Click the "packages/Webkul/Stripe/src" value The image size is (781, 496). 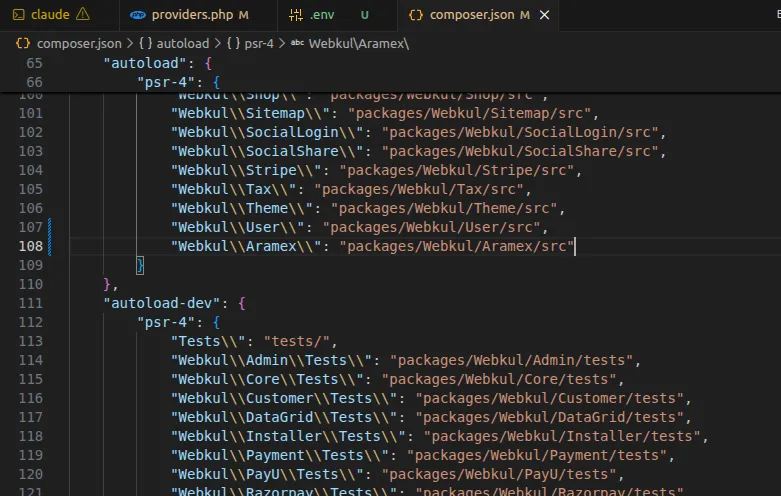(x=457, y=170)
